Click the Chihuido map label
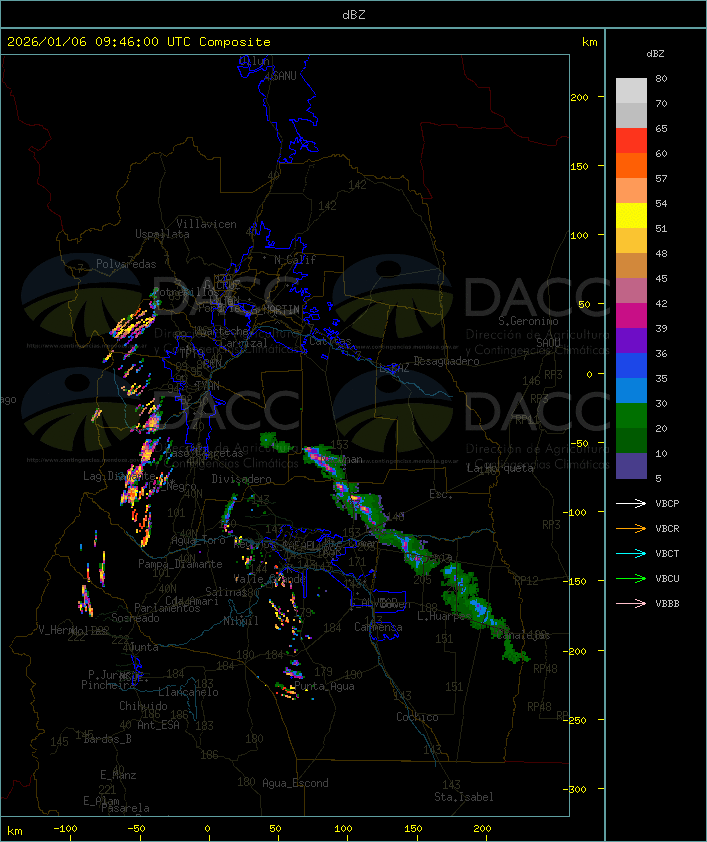Viewport: 707px width, 842px height. click(x=143, y=706)
